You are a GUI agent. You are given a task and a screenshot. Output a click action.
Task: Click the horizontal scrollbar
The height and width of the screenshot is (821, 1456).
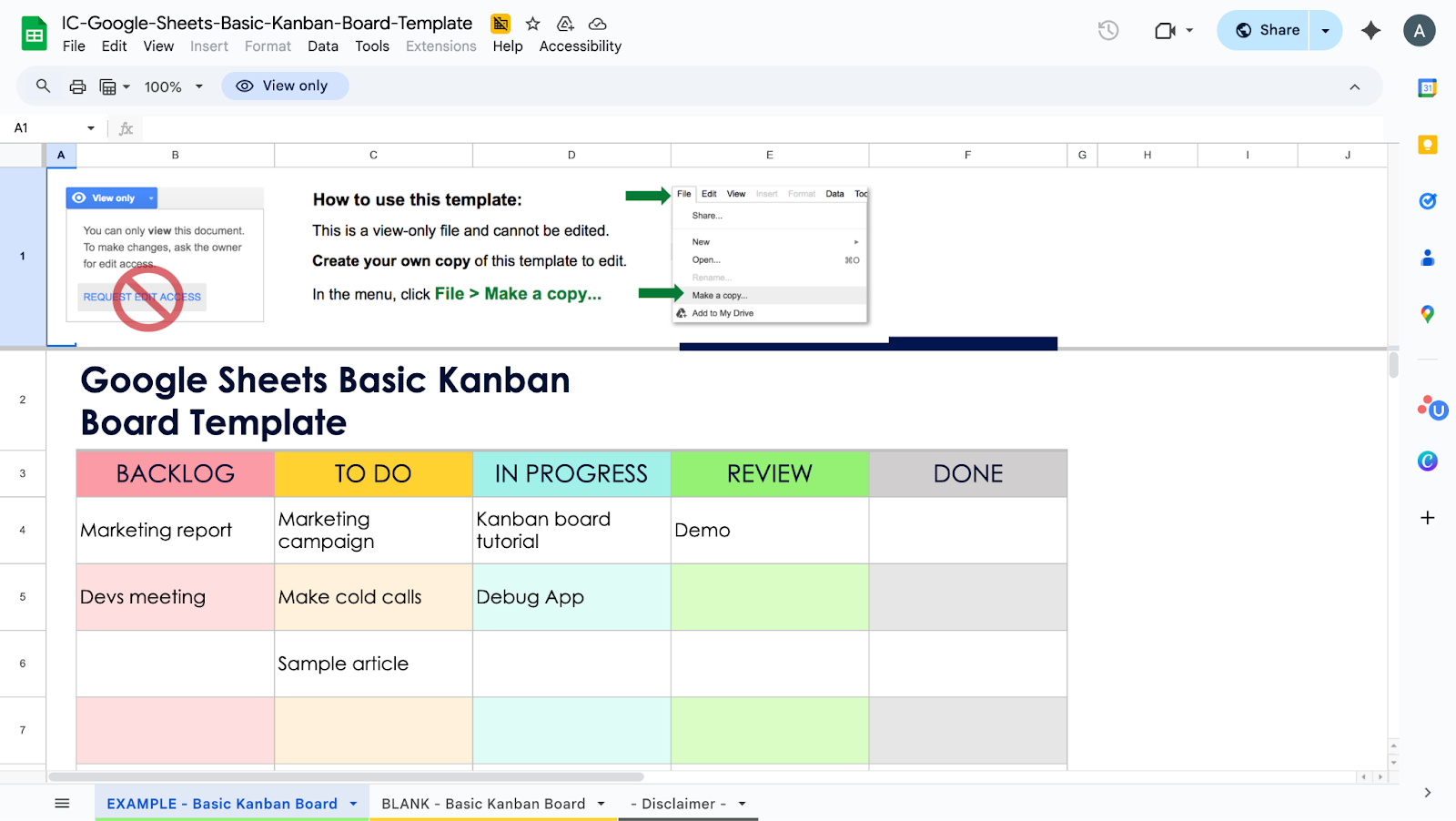click(x=346, y=777)
